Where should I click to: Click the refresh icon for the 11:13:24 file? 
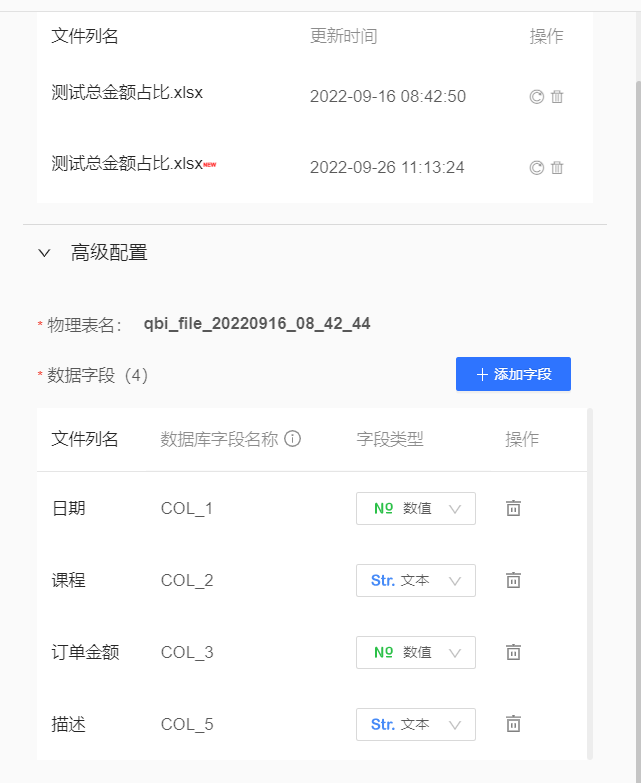pyautogui.click(x=536, y=168)
